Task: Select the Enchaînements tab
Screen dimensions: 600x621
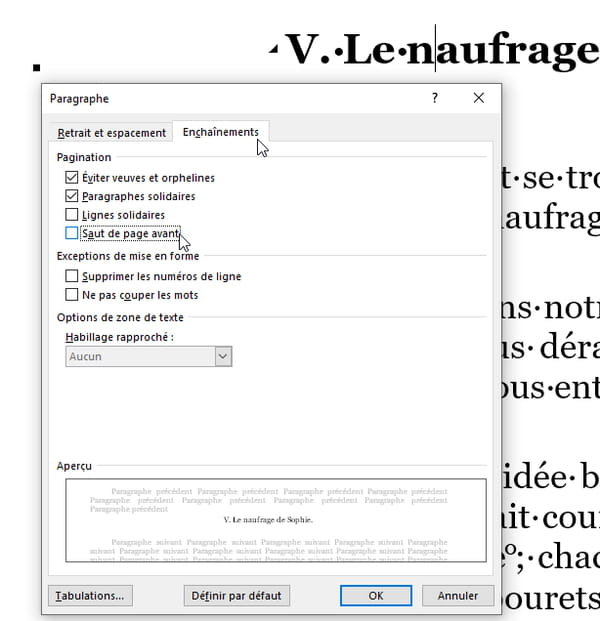Action: 221,132
